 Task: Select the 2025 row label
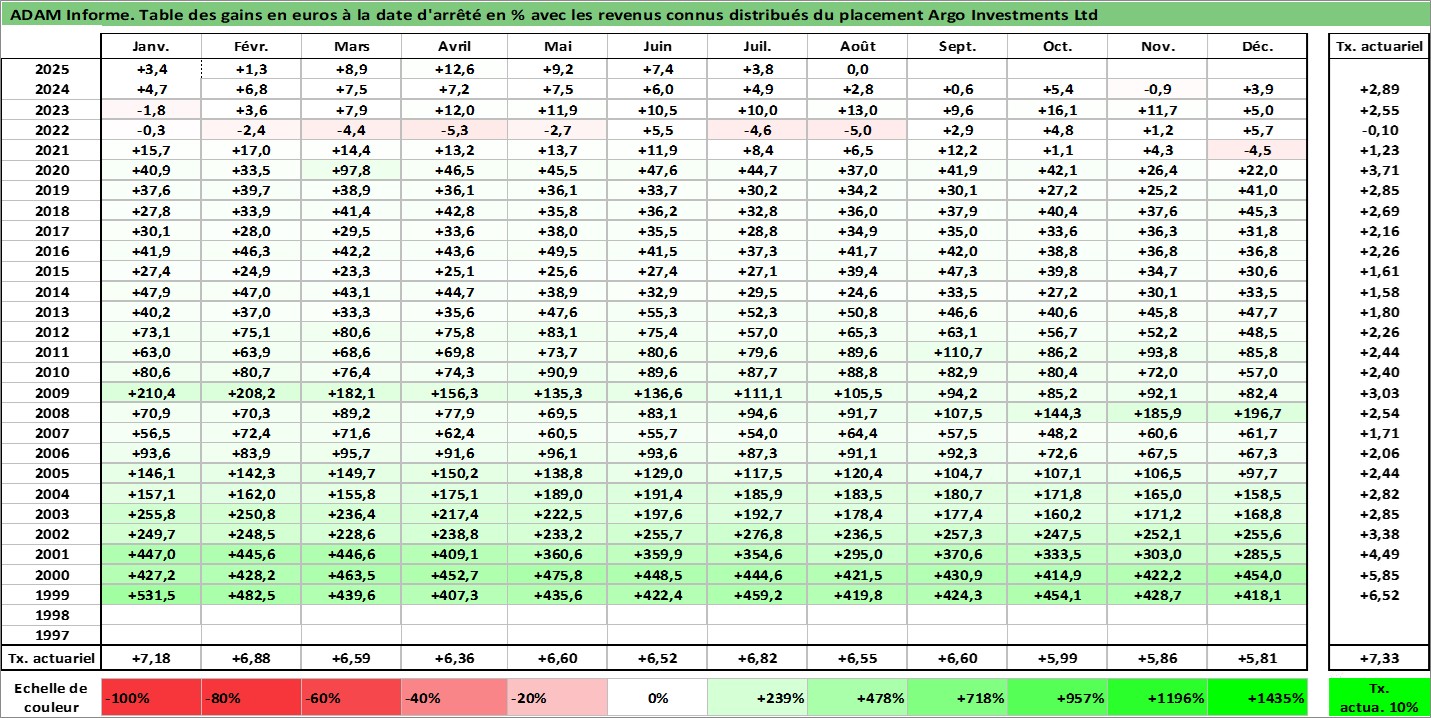pyautogui.click(x=51, y=69)
